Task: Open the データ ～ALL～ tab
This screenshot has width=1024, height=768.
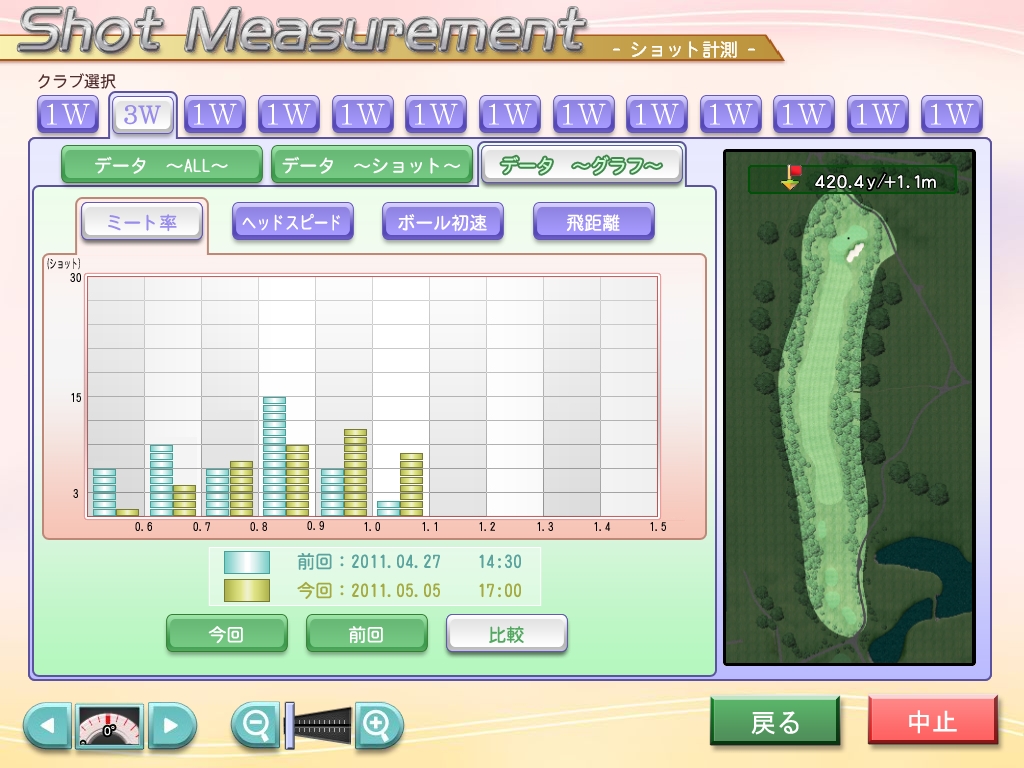Action: point(161,165)
